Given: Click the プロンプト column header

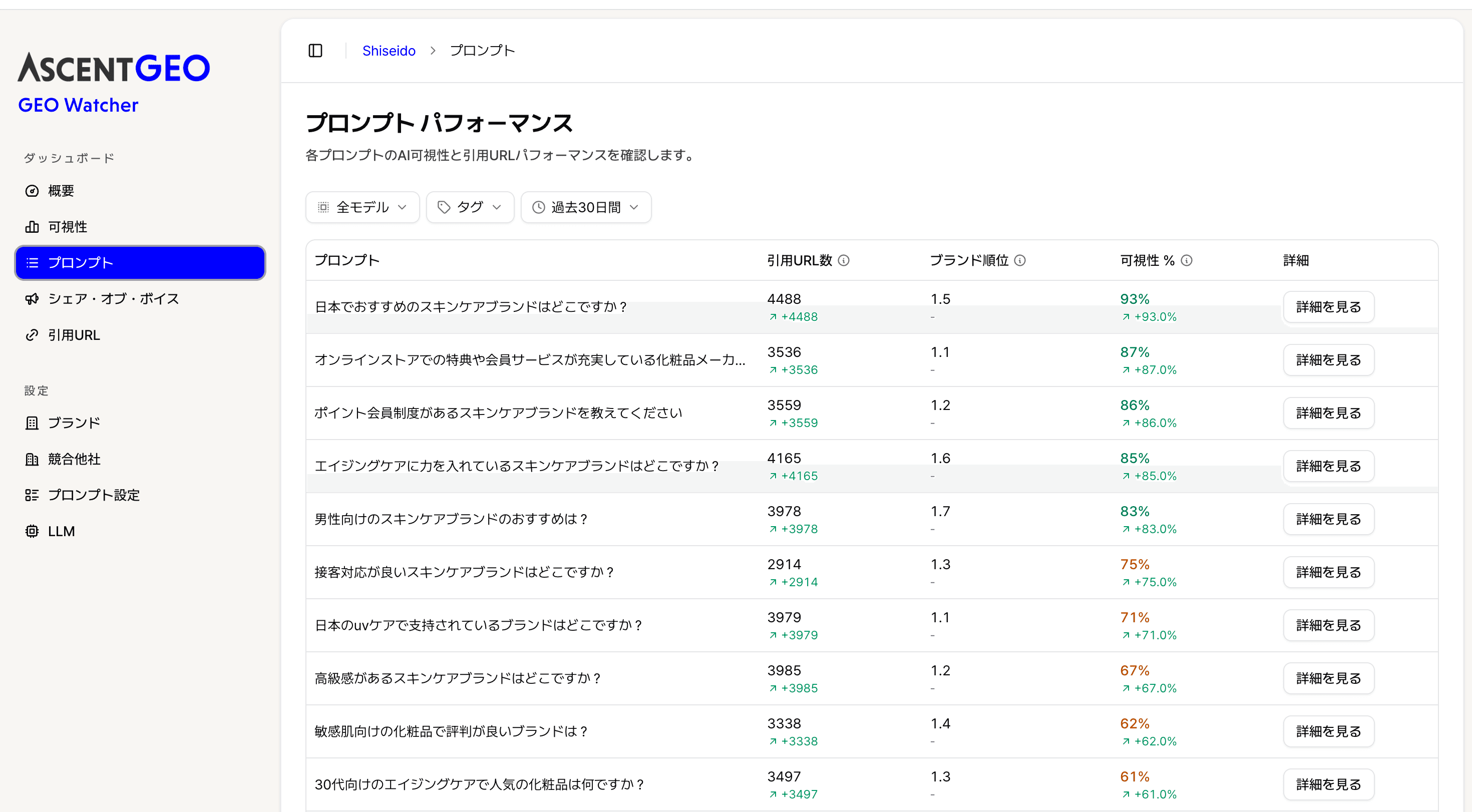Looking at the screenshot, I should coord(347,261).
